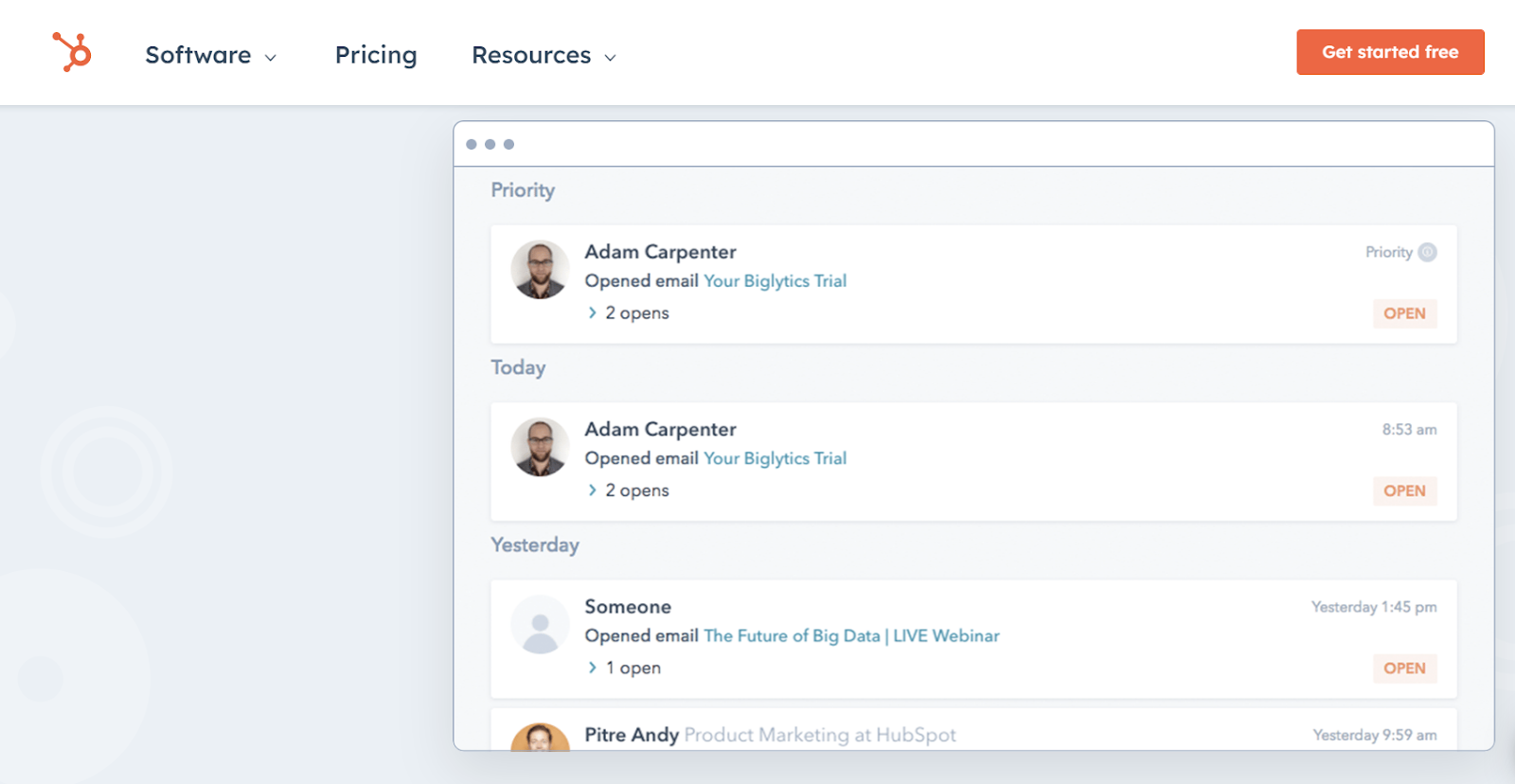The image size is (1515, 784).
Task: Click Adam Carpenter's avatar in the Priority card
Action: pyautogui.click(x=540, y=269)
